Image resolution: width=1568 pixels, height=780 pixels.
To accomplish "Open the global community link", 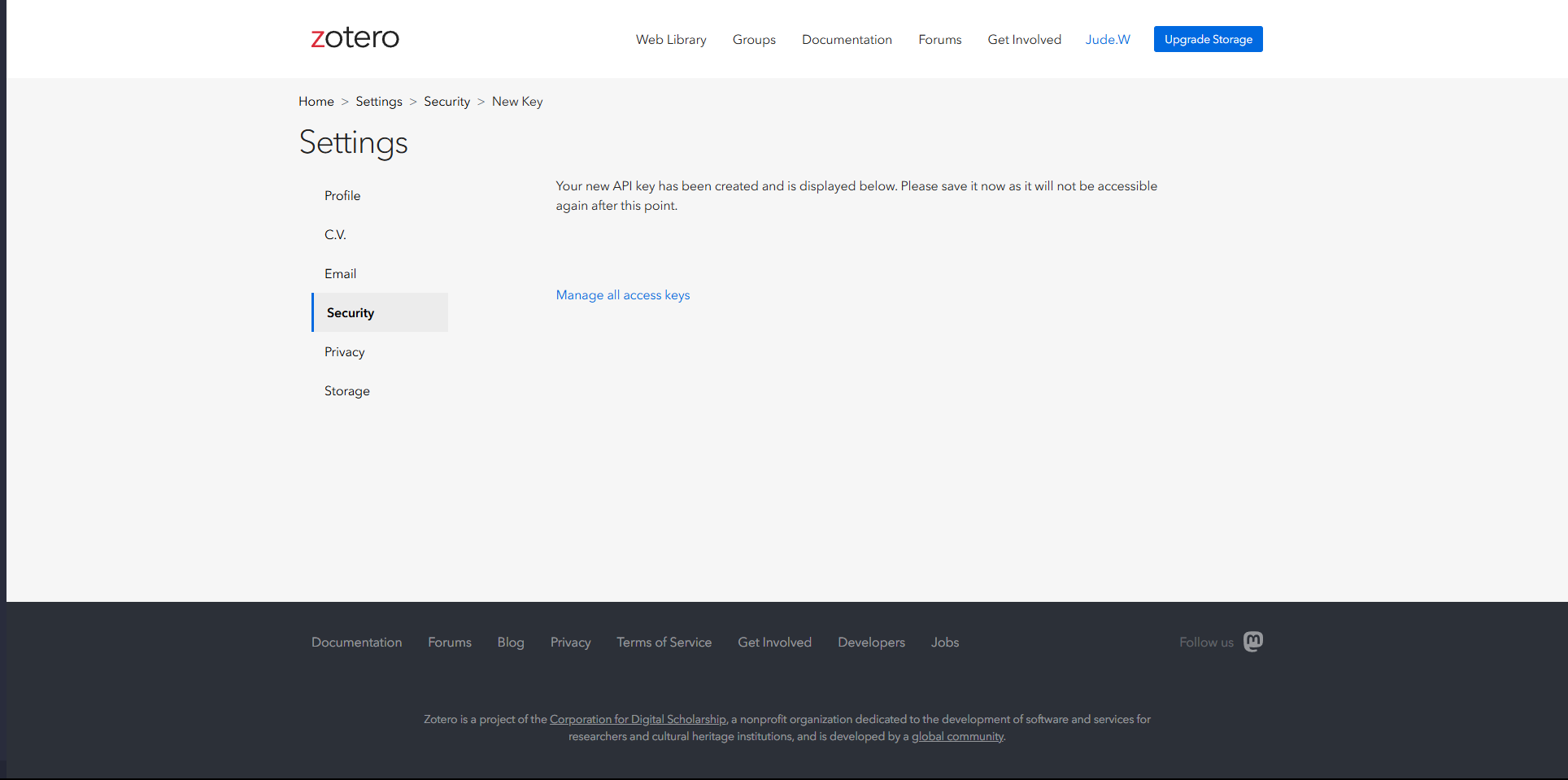I will click(957, 736).
